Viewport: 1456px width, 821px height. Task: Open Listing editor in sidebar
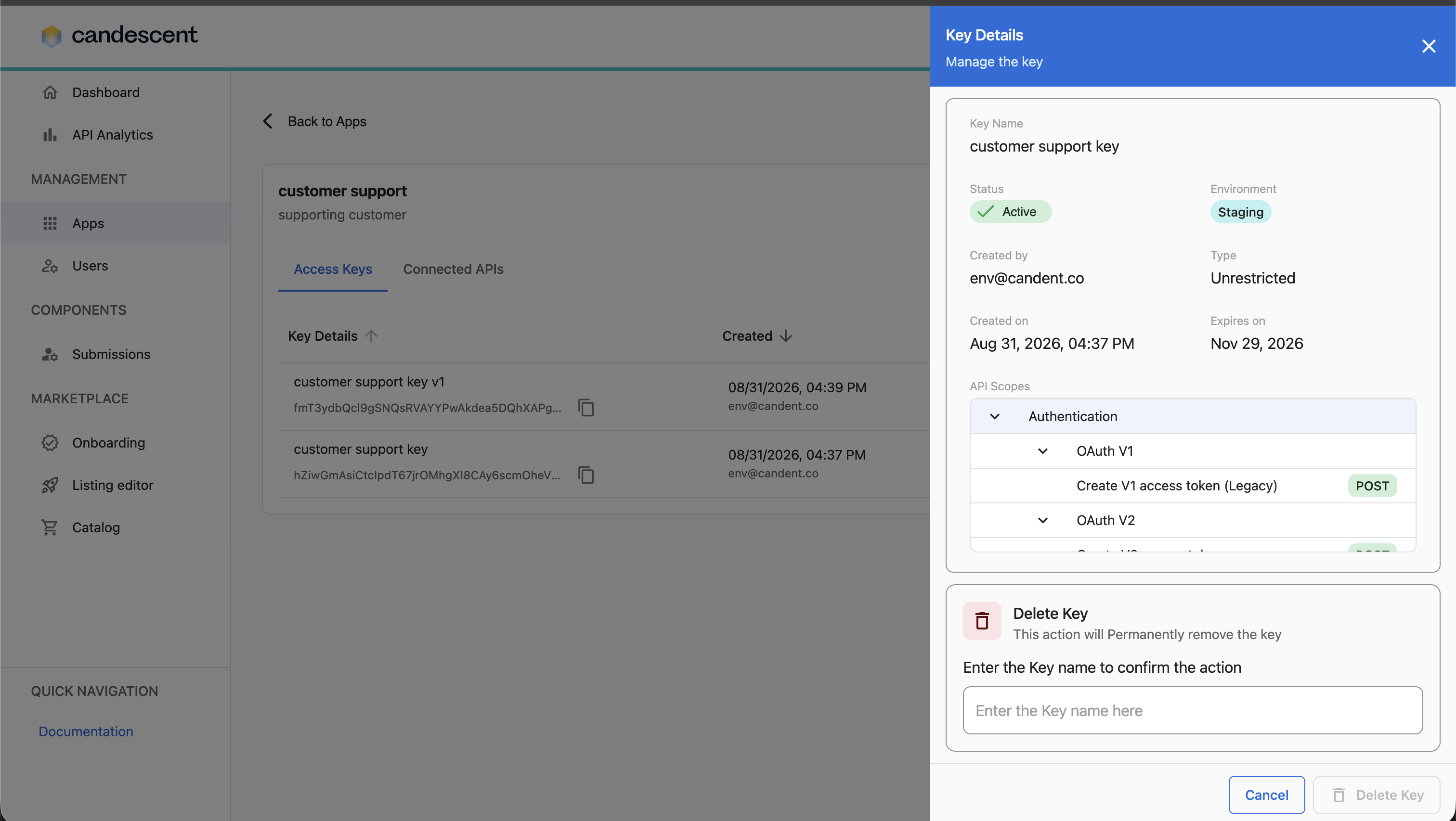coord(113,485)
